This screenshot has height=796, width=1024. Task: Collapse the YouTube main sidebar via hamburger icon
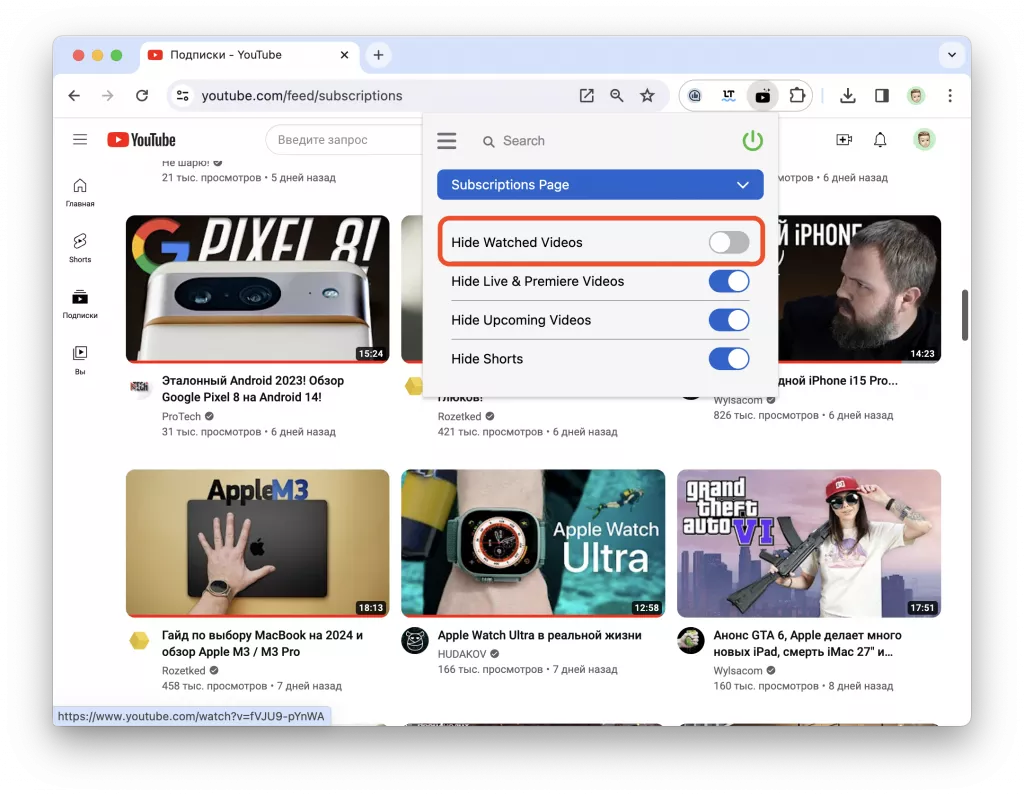[x=79, y=139]
